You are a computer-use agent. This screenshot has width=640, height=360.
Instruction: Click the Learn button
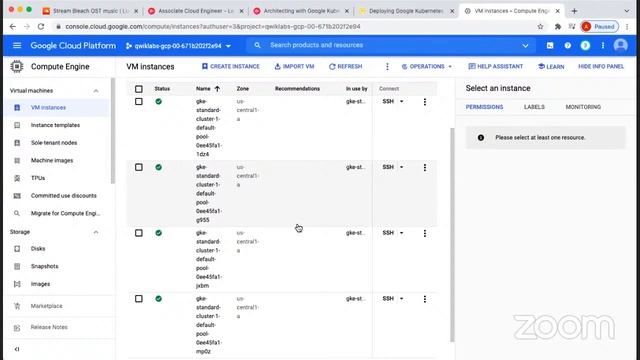(551, 67)
